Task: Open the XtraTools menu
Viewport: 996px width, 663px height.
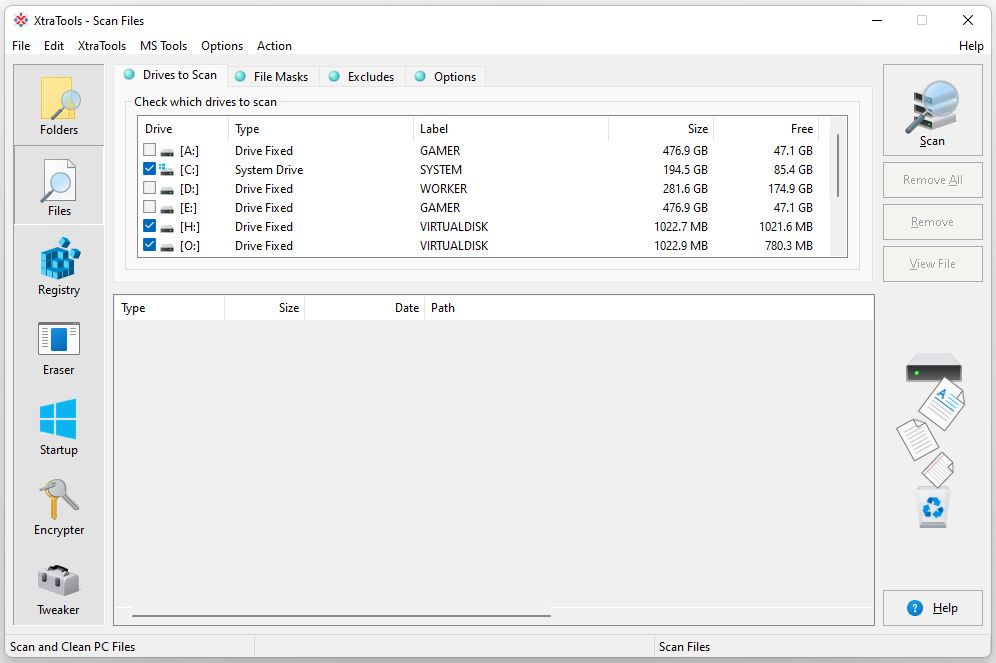Action: tap(102, 46)
